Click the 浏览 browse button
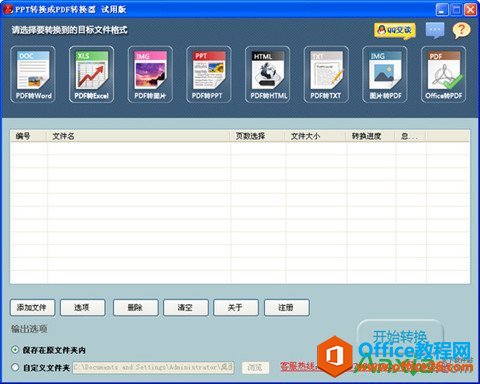This screenshot has width=480, height=384. point(255,367)
